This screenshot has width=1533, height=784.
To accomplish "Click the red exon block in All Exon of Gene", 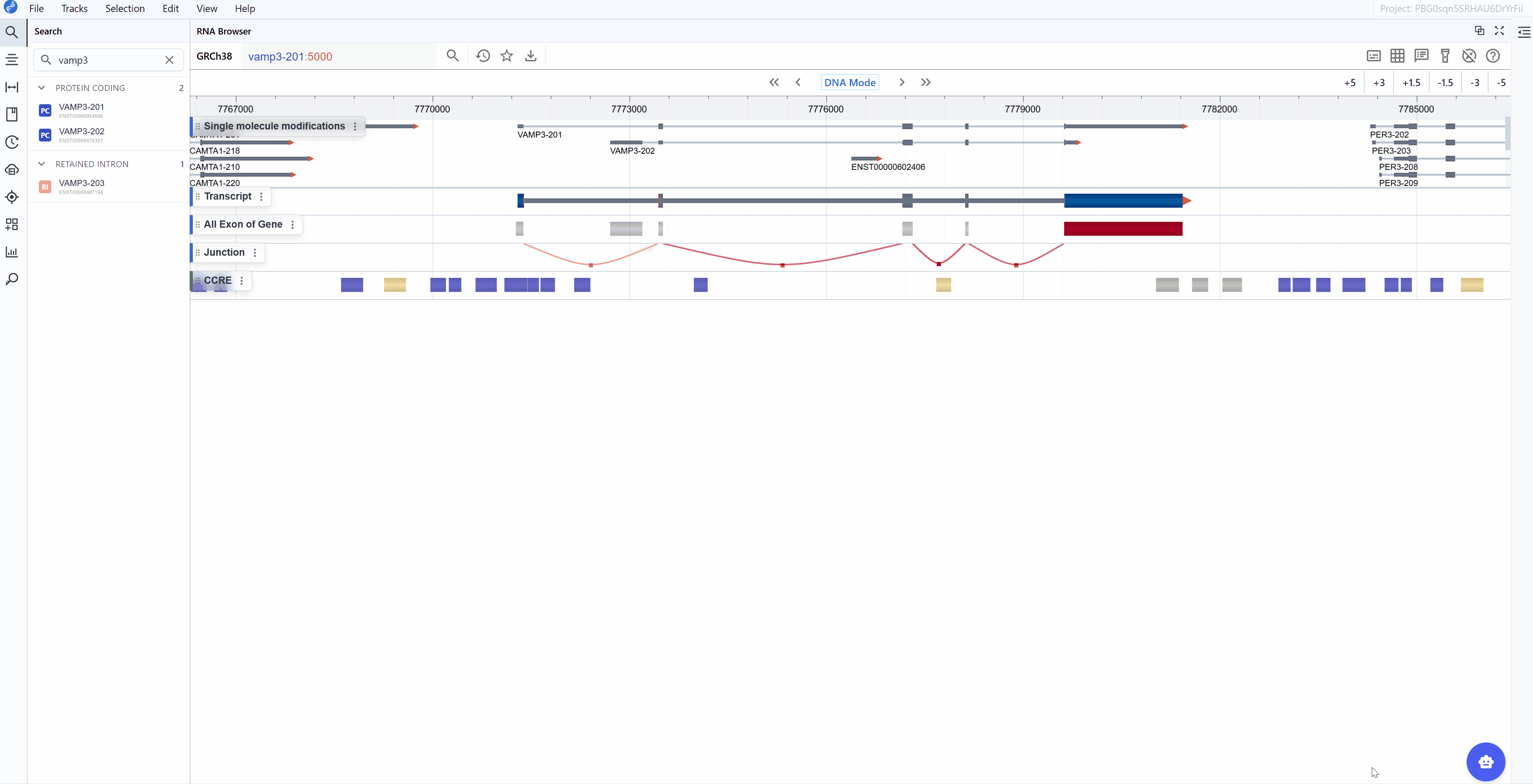I will pyautogui.click(x=1122, y=228).
